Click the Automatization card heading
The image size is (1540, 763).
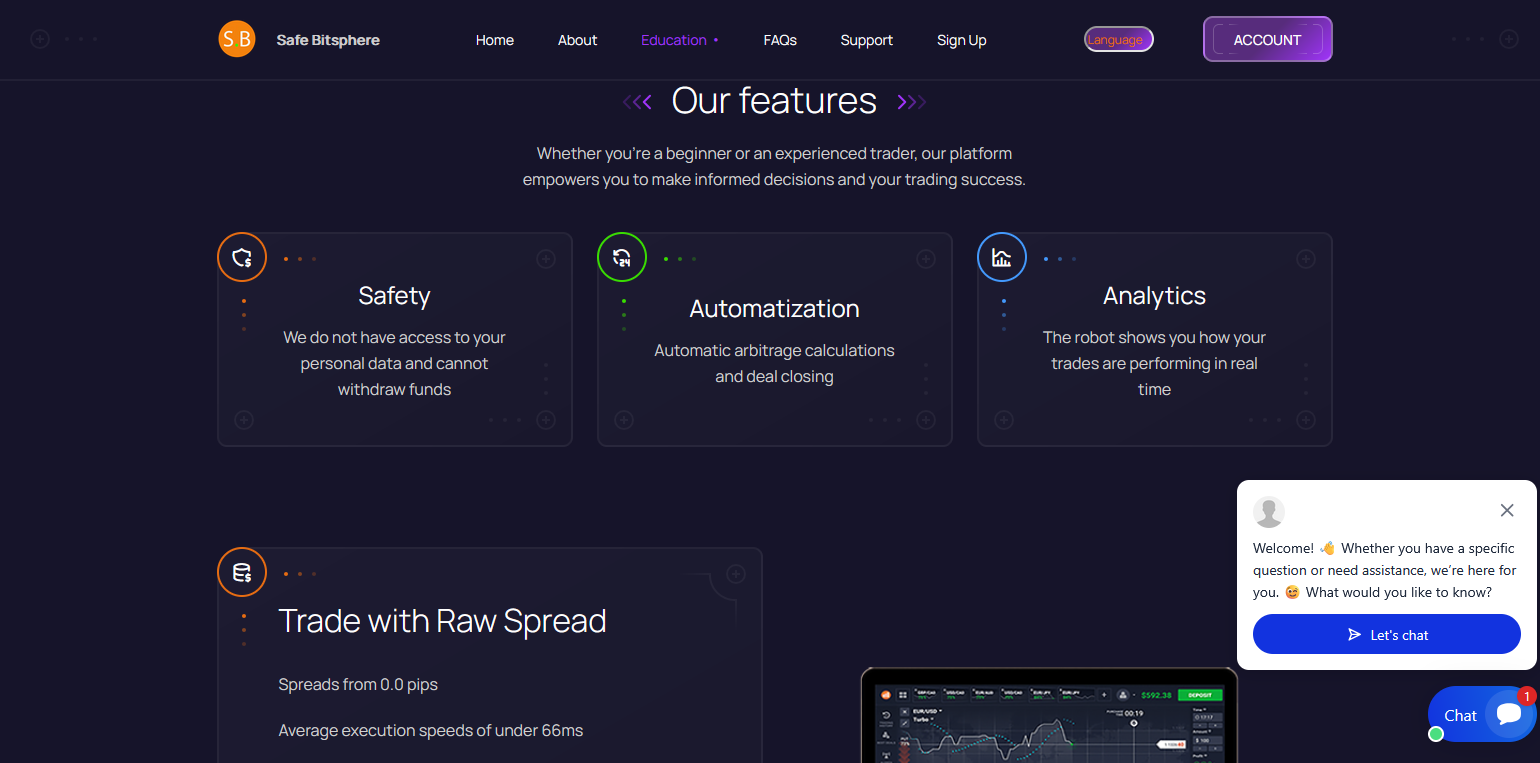(775, 309)
